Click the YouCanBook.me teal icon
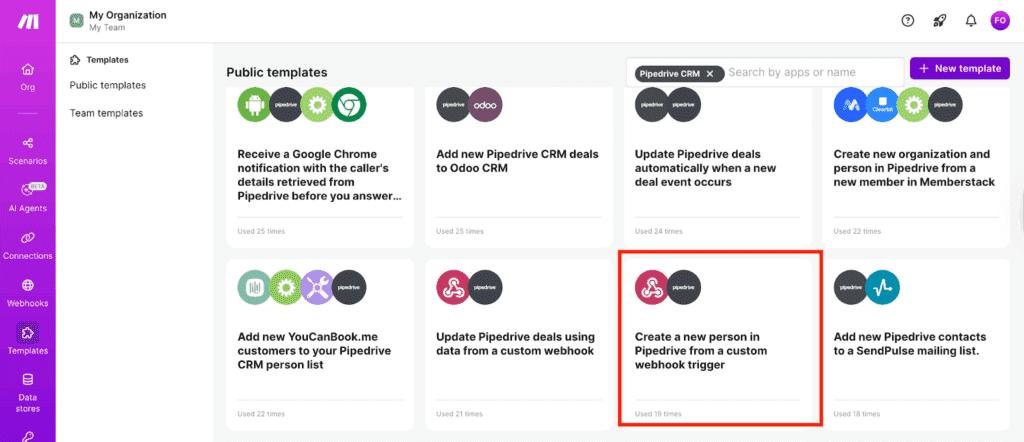Image resolution: width=1024 pixels, height=442 pixels. pyautogui.click(x=255, y=287)
